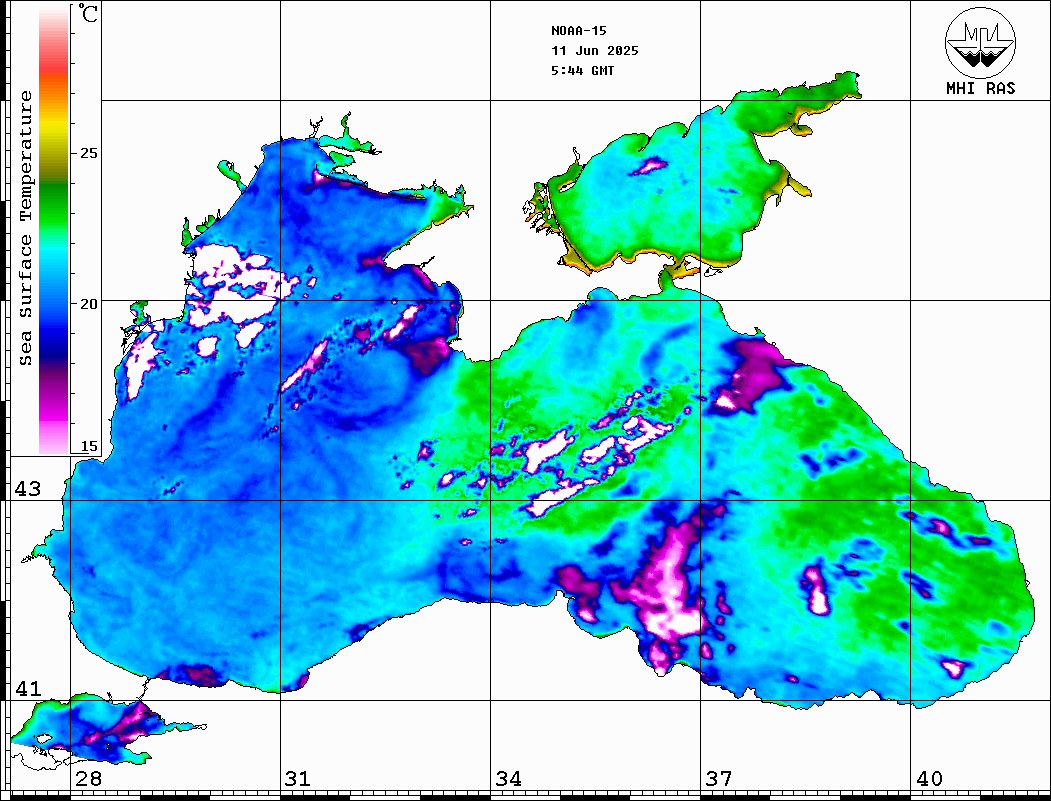The width and height of the screenshot is (1051, 801).
Task: Click the longitude label '37'
Action: click(719, 778)
